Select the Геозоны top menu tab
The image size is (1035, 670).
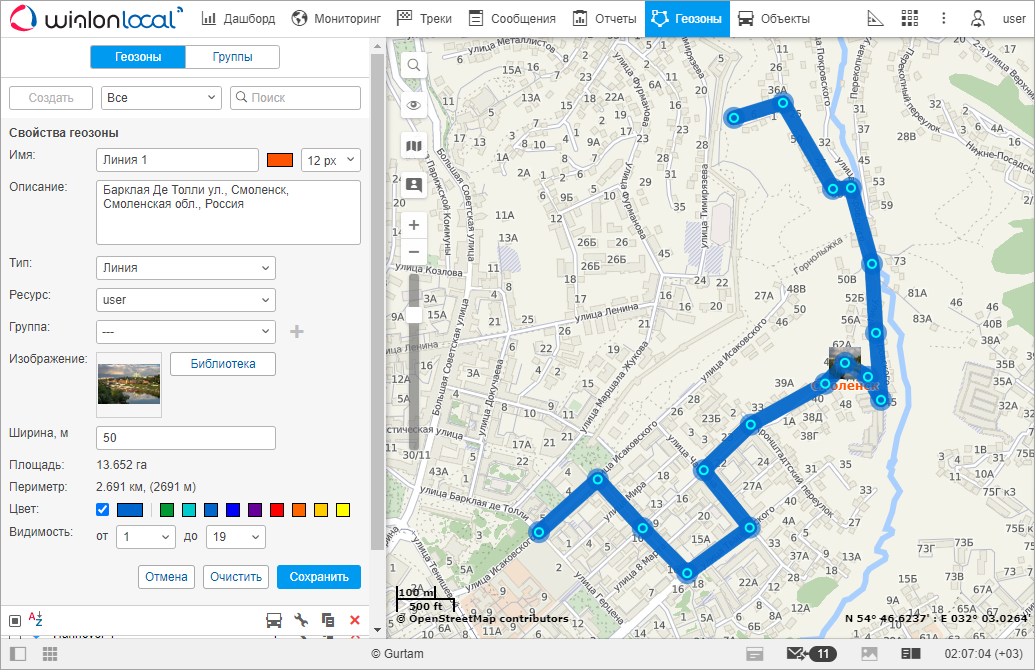pyautogui.click(x=687, y=18)
